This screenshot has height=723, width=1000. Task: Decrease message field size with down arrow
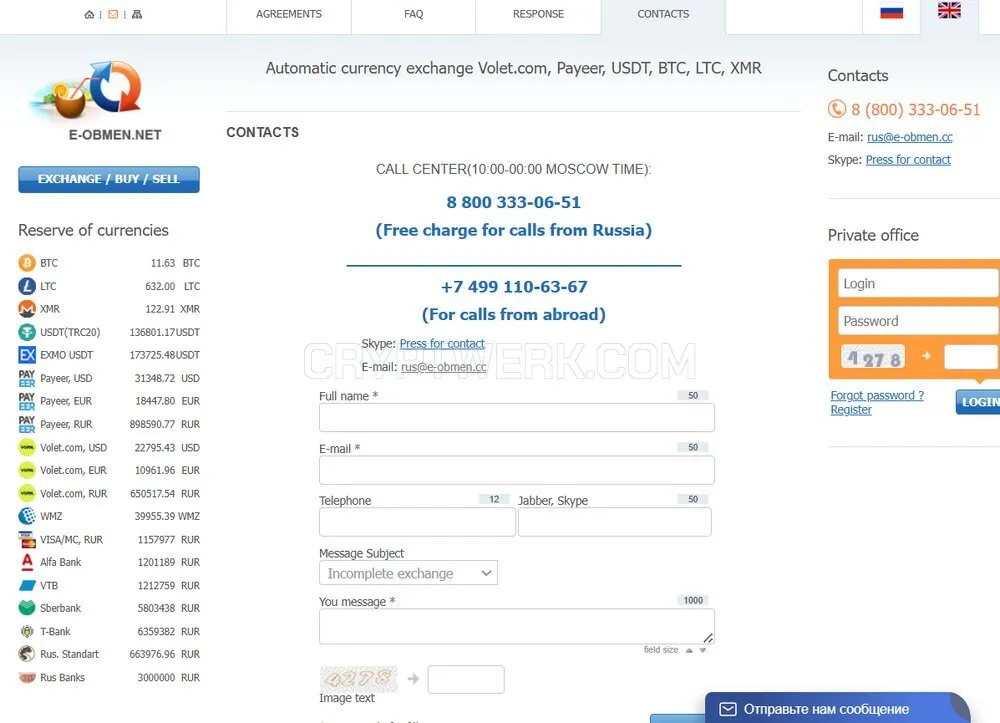tap(702, 650)
